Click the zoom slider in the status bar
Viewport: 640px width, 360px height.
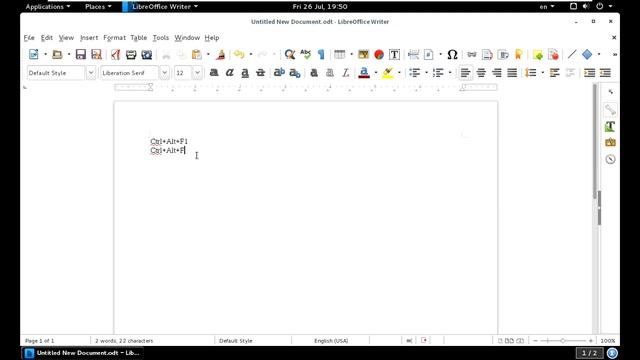[563, 340]
